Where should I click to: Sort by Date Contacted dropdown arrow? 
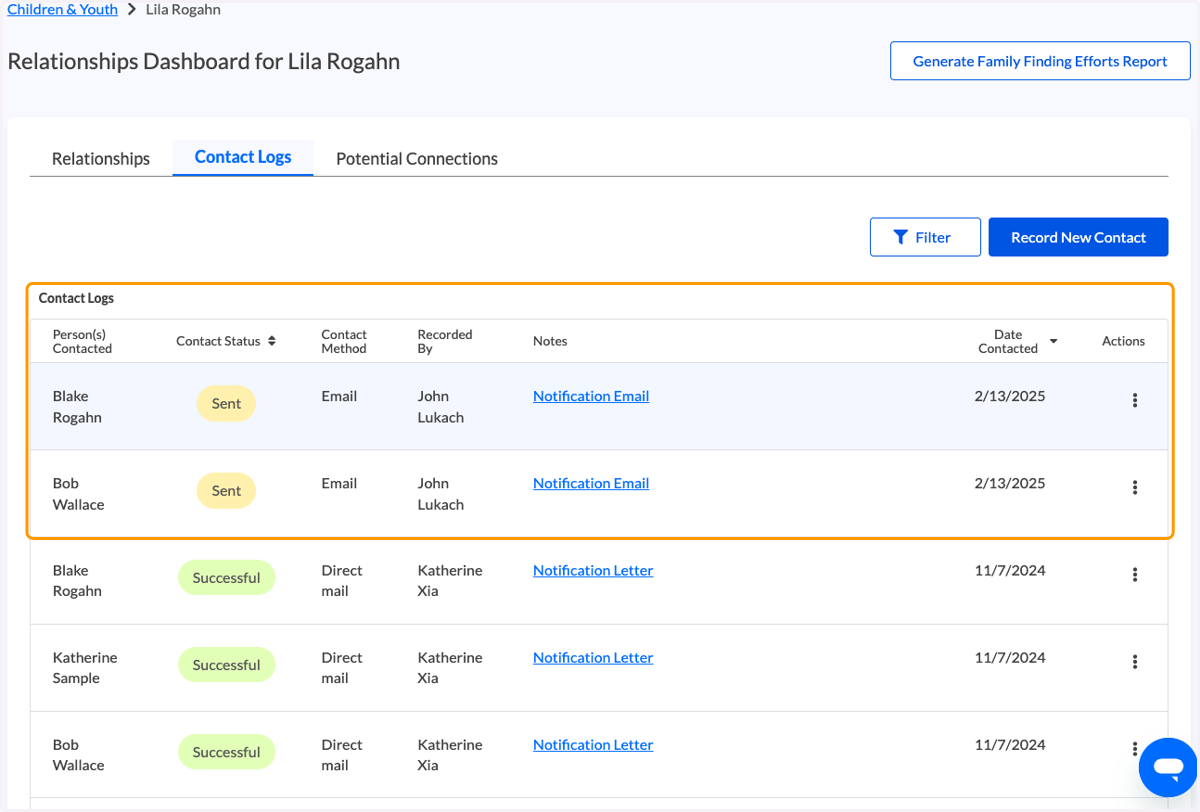click(x=1053, y=342)
